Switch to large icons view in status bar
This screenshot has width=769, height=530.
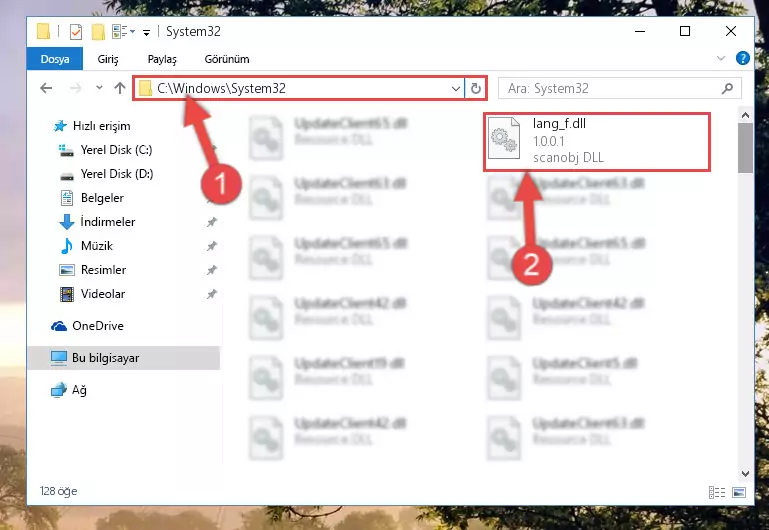pos(739,492)
